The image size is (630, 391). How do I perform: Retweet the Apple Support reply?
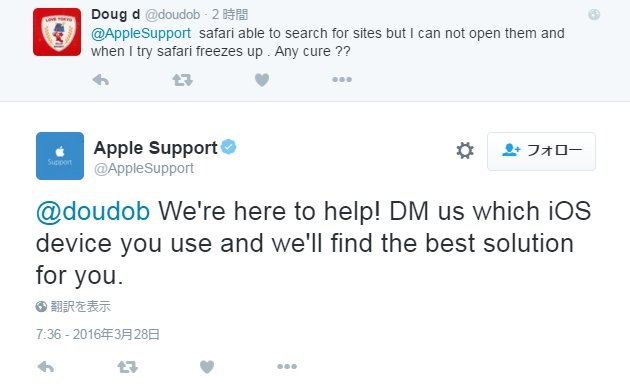pos(127,366)
